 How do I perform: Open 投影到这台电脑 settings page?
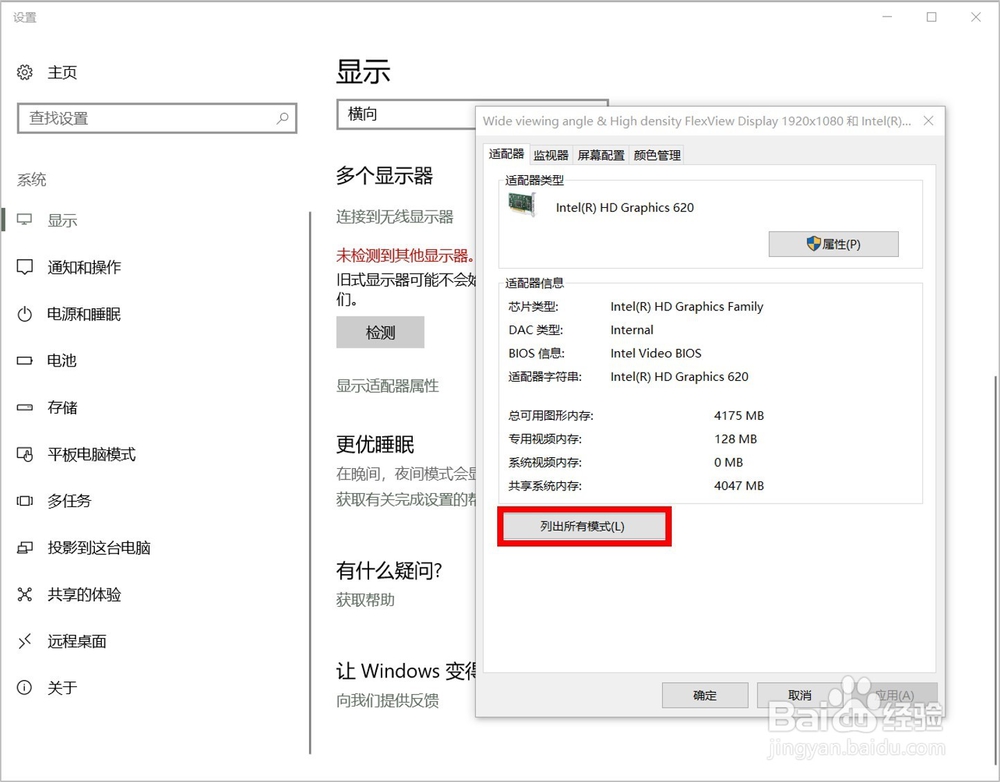pyautogui.click(x=99, y=547)
